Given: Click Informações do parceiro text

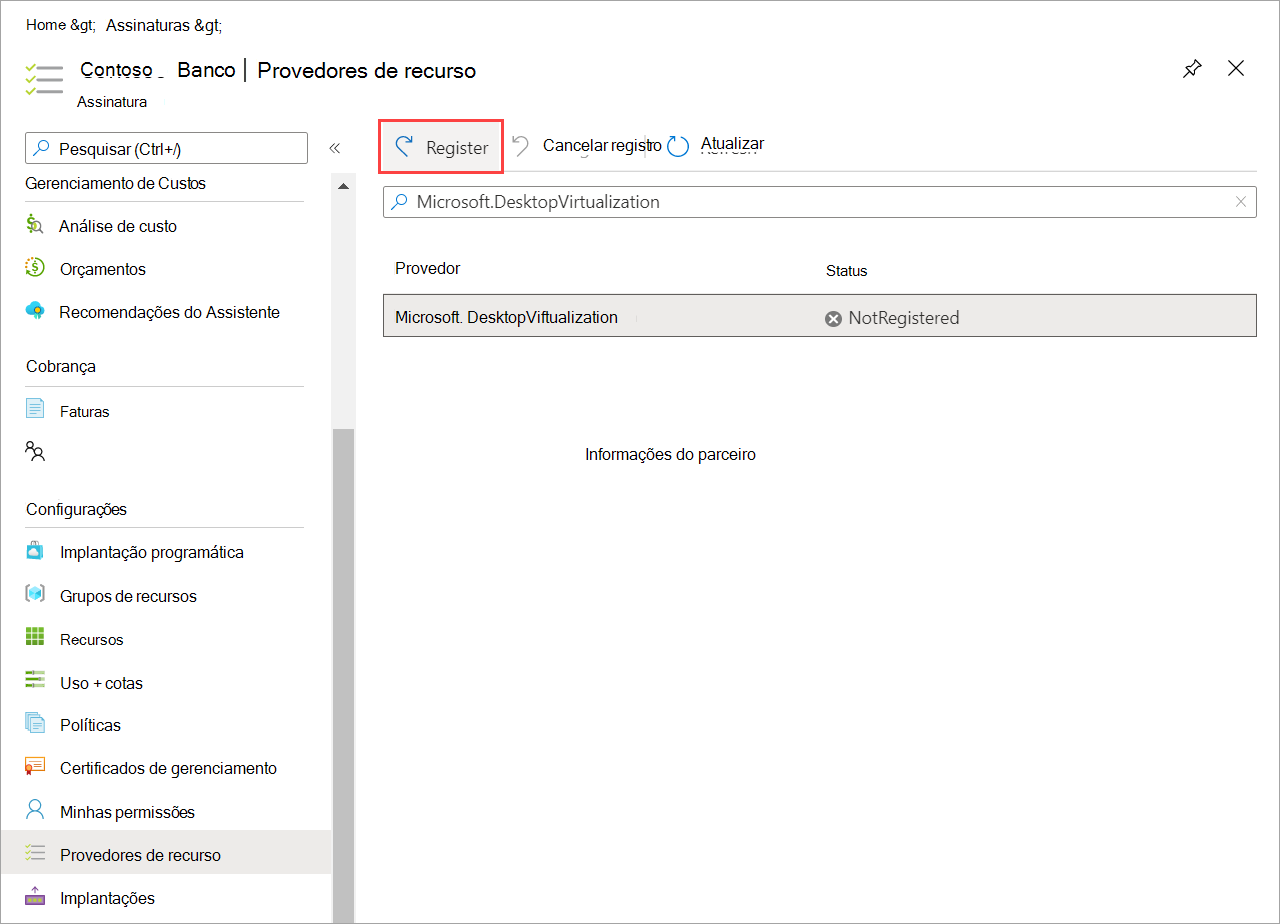Looking at the screenshot, I should click(x=670, y=455).
